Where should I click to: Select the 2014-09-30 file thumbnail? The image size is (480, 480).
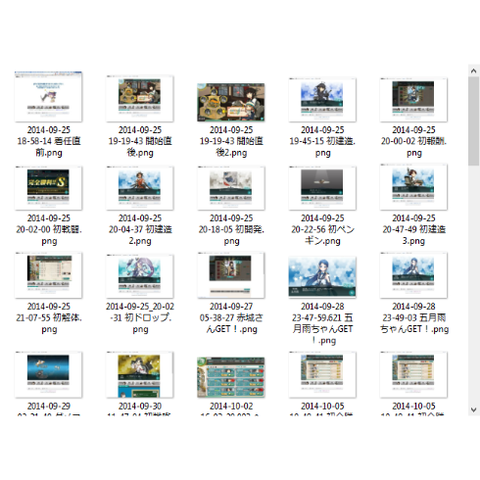[140, 375]
